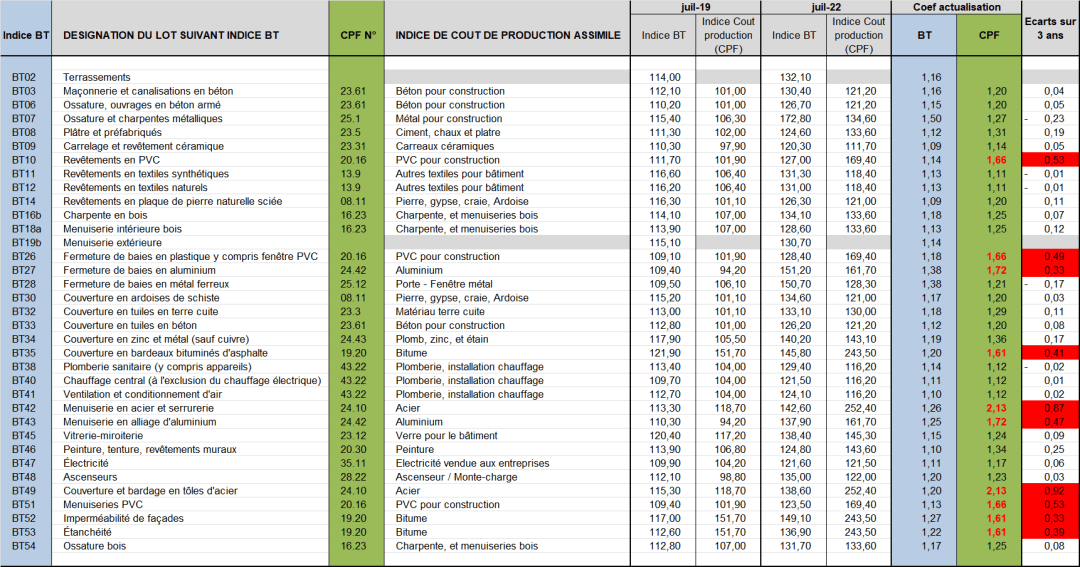Click the BT54 index cell

[x=25, y=546]
